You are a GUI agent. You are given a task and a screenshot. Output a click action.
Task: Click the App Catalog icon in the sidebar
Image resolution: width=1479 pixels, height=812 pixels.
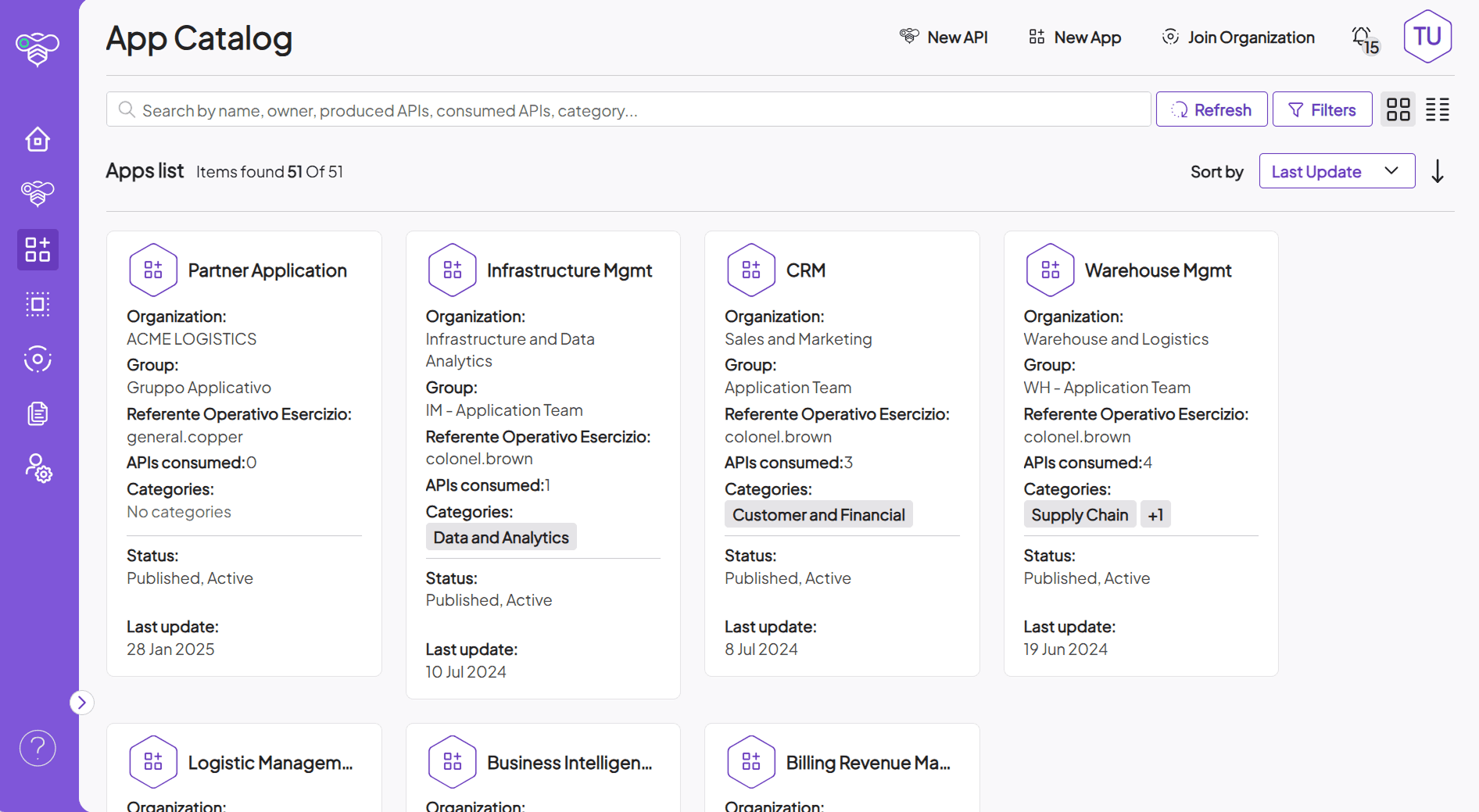pyautogui.click(x=37, y=249)
